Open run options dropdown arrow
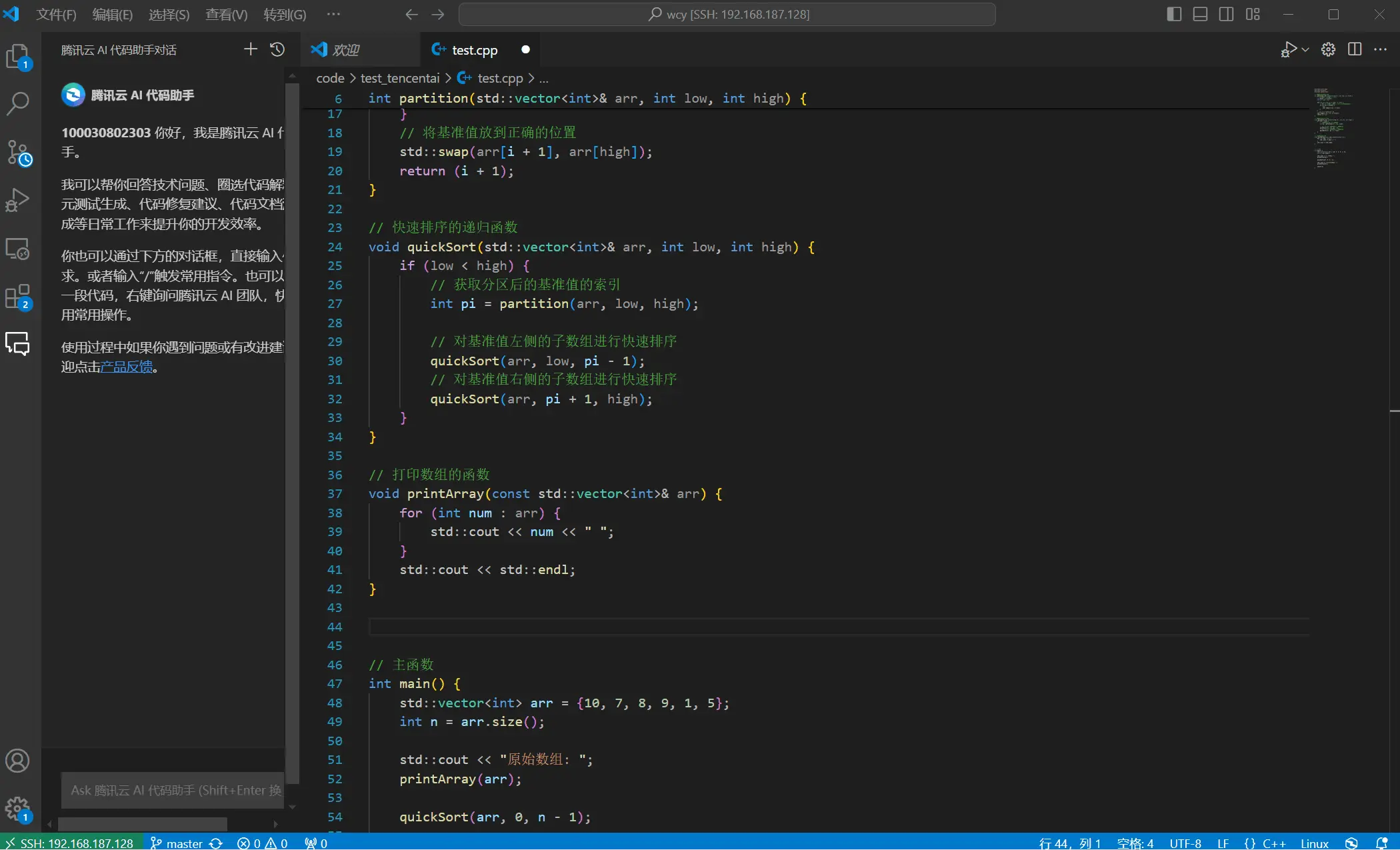 (1305, 49)
